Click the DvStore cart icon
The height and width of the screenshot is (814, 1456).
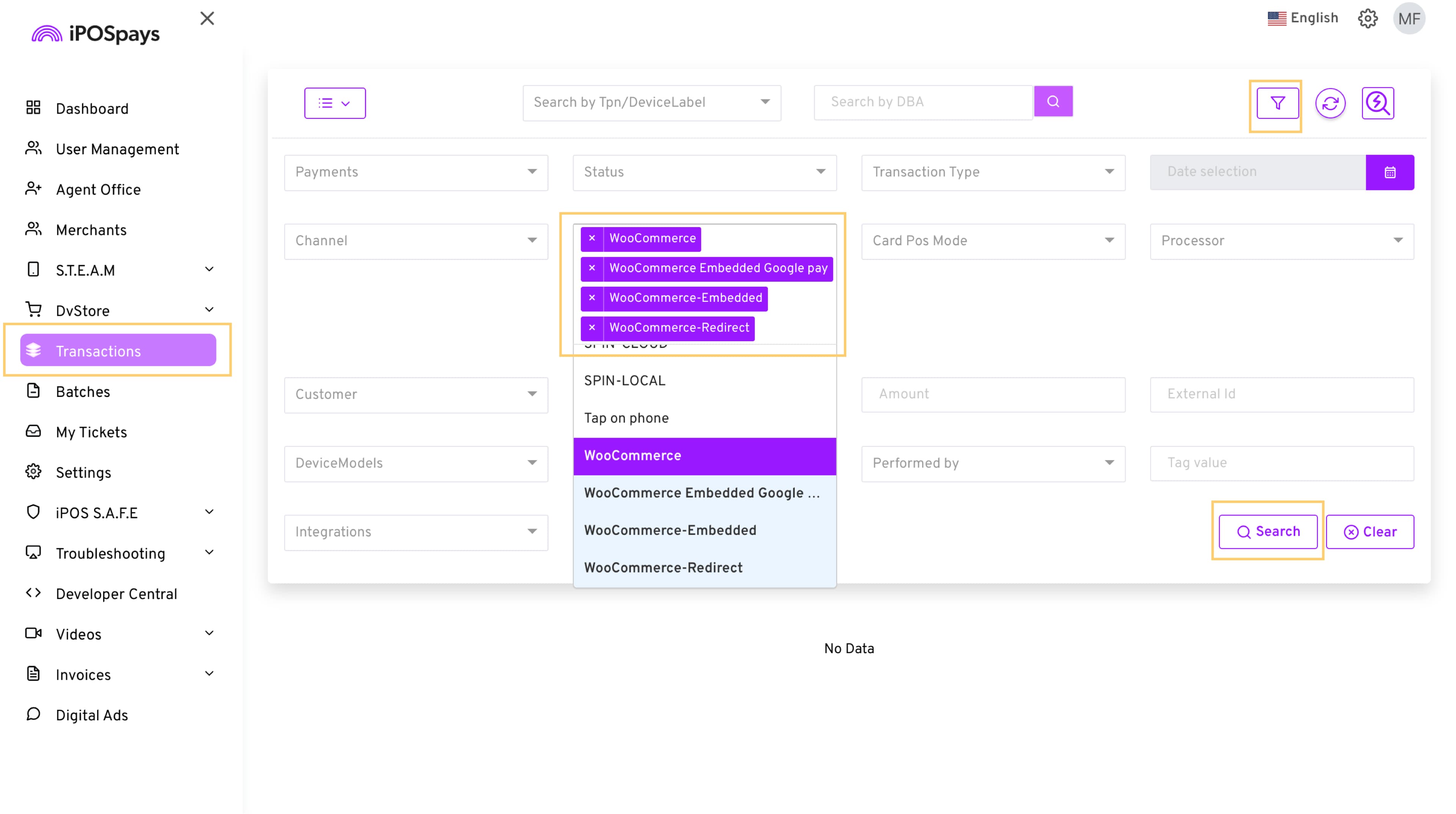33,310
